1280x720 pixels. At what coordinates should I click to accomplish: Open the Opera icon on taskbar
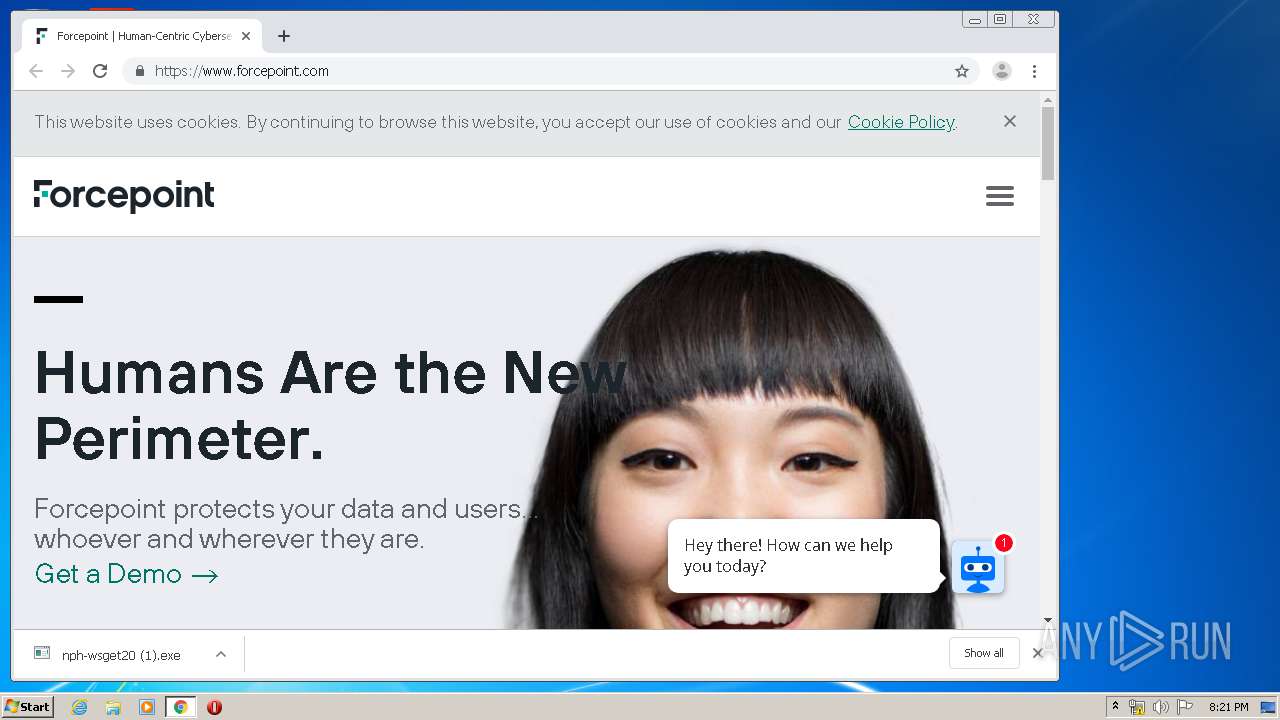(214, 707)
